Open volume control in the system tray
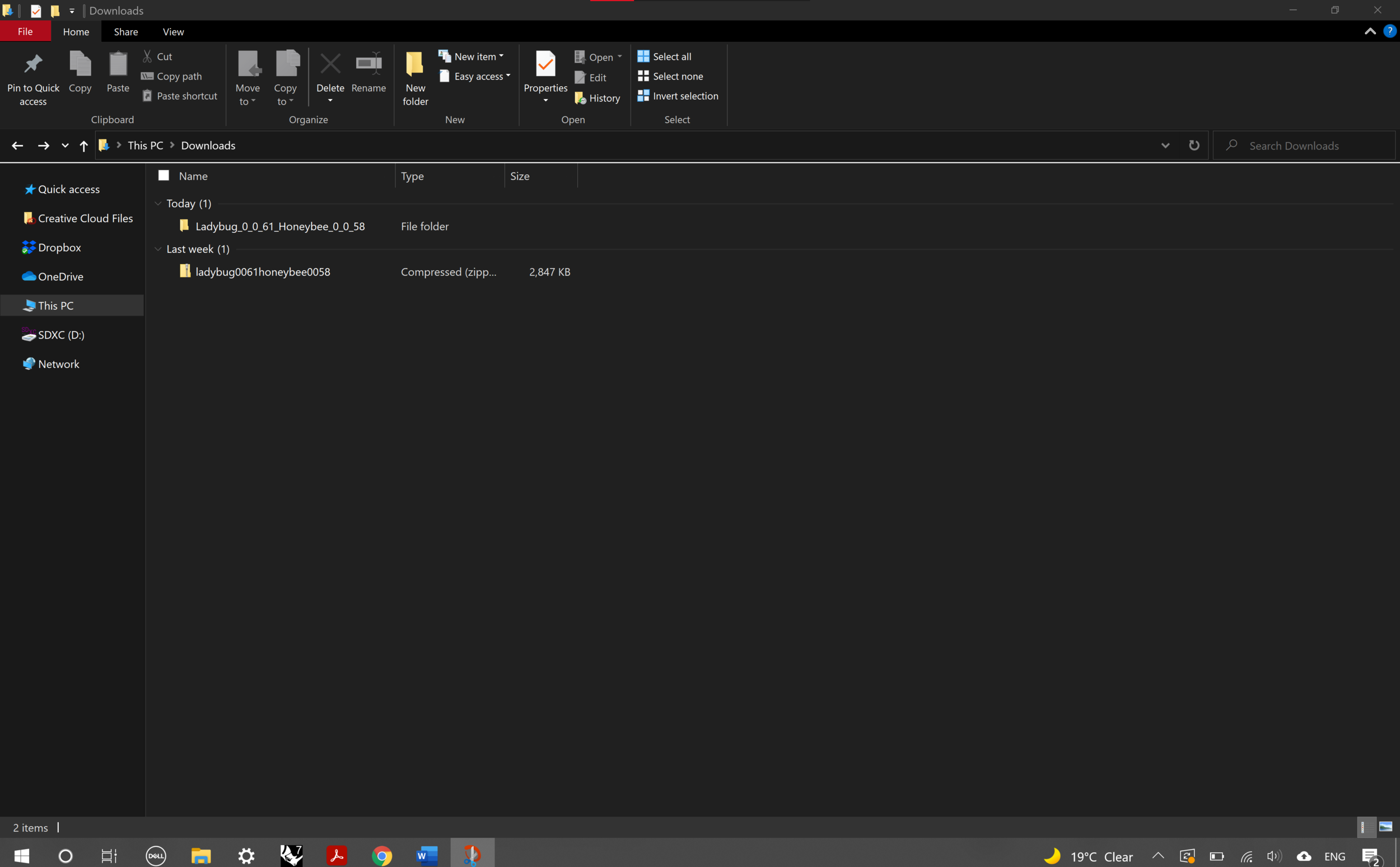Viewport: 1400px width, 867px height. click(1275, 856)
